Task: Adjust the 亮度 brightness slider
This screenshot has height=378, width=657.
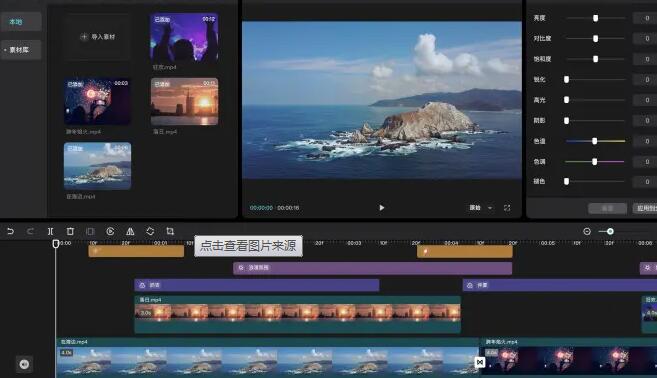Action: click(x=595, y=18)
